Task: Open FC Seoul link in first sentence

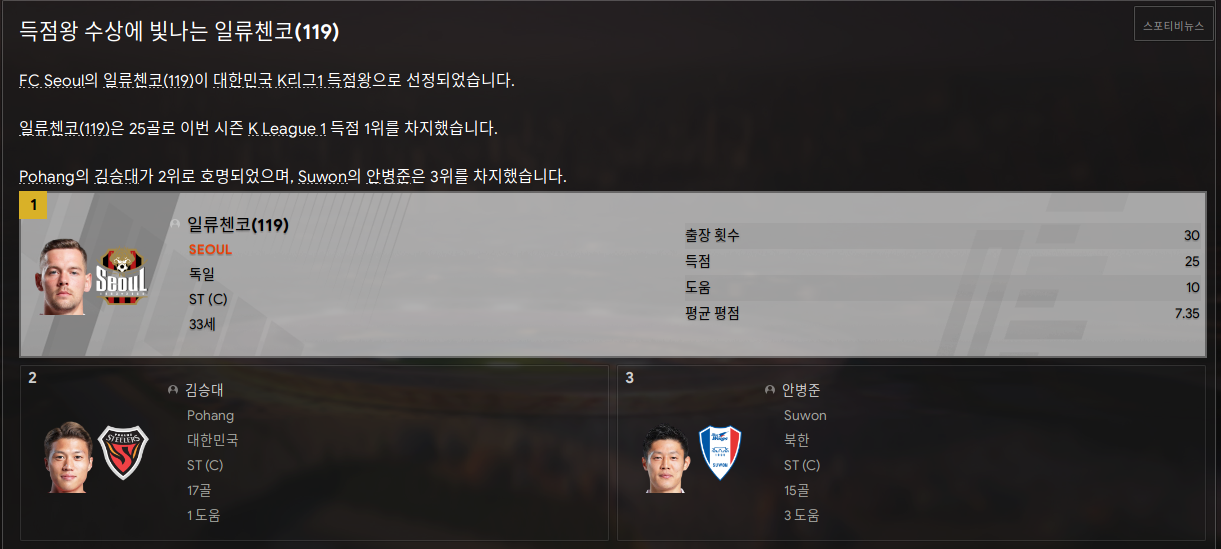Action: [52, 80]
